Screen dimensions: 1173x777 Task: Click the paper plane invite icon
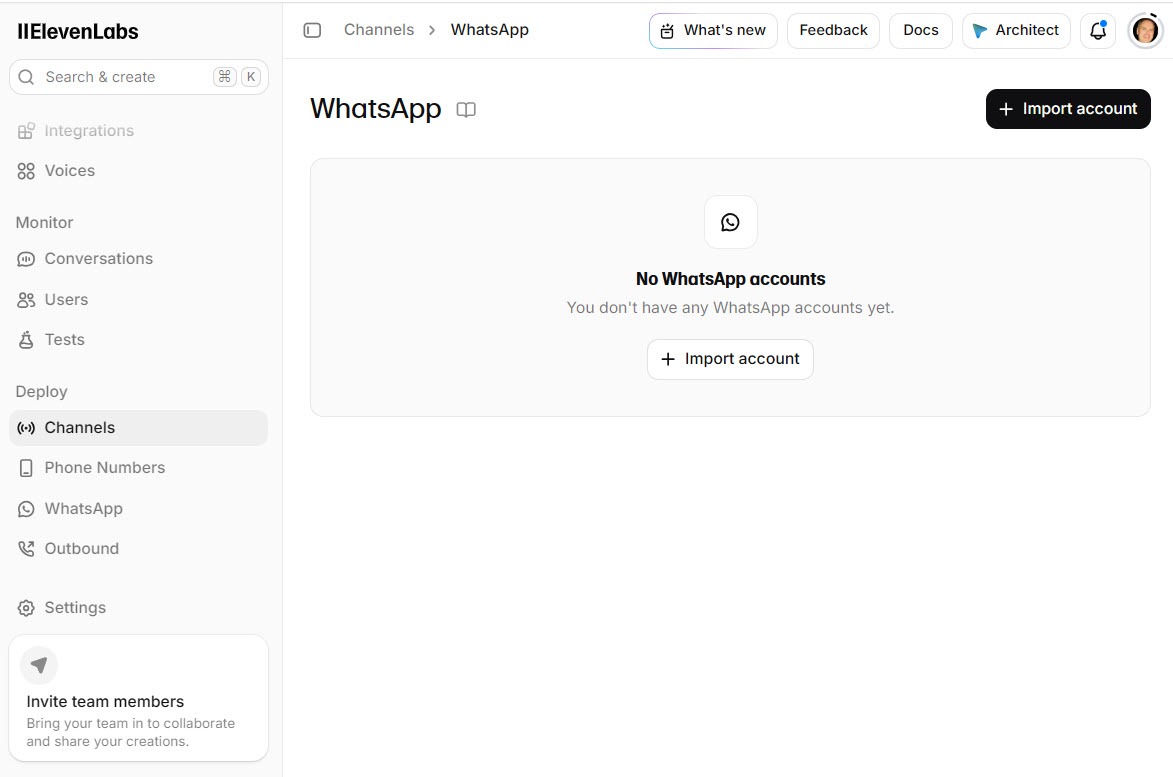tap(39, 665)
